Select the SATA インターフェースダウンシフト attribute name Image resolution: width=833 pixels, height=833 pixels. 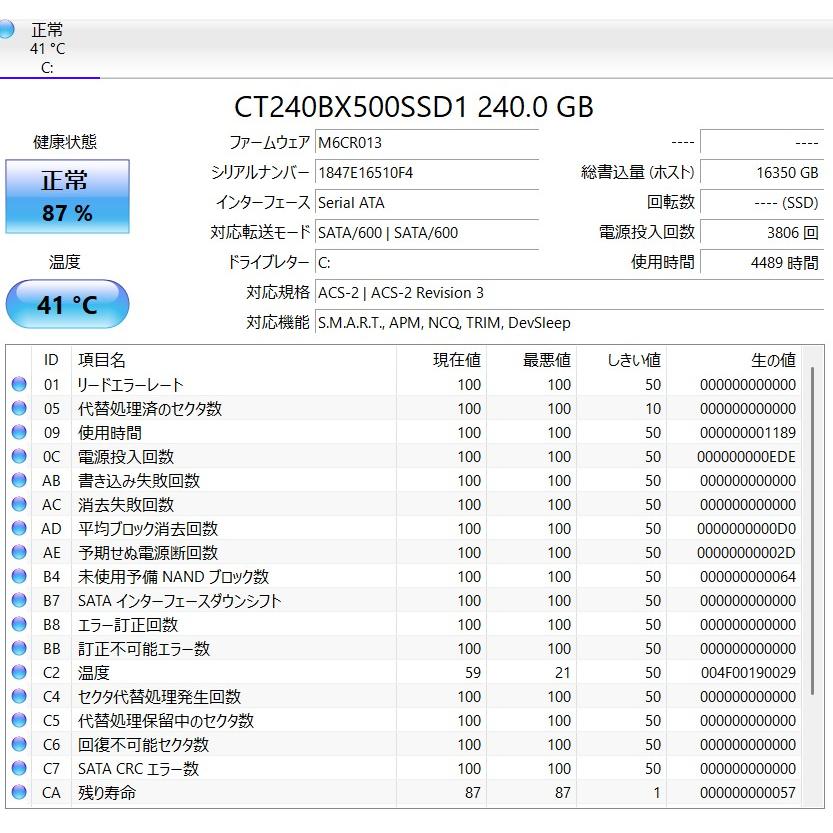pos(180,601)
